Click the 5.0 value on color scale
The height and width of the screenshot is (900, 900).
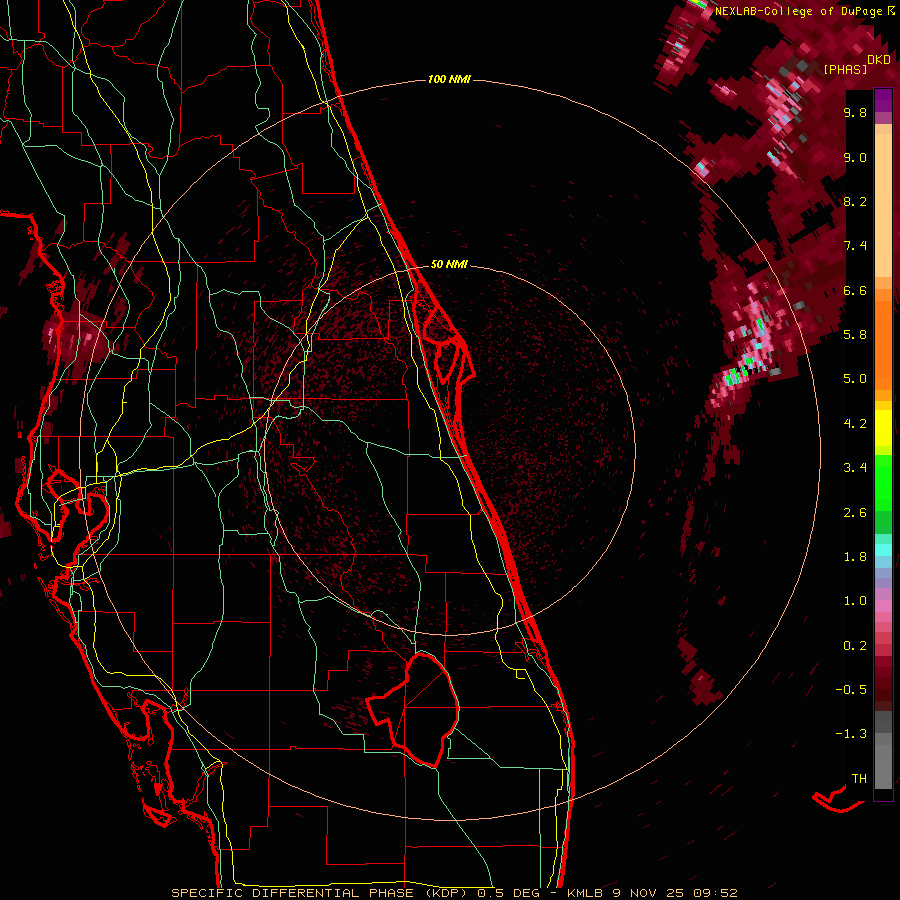coord(855,379)
